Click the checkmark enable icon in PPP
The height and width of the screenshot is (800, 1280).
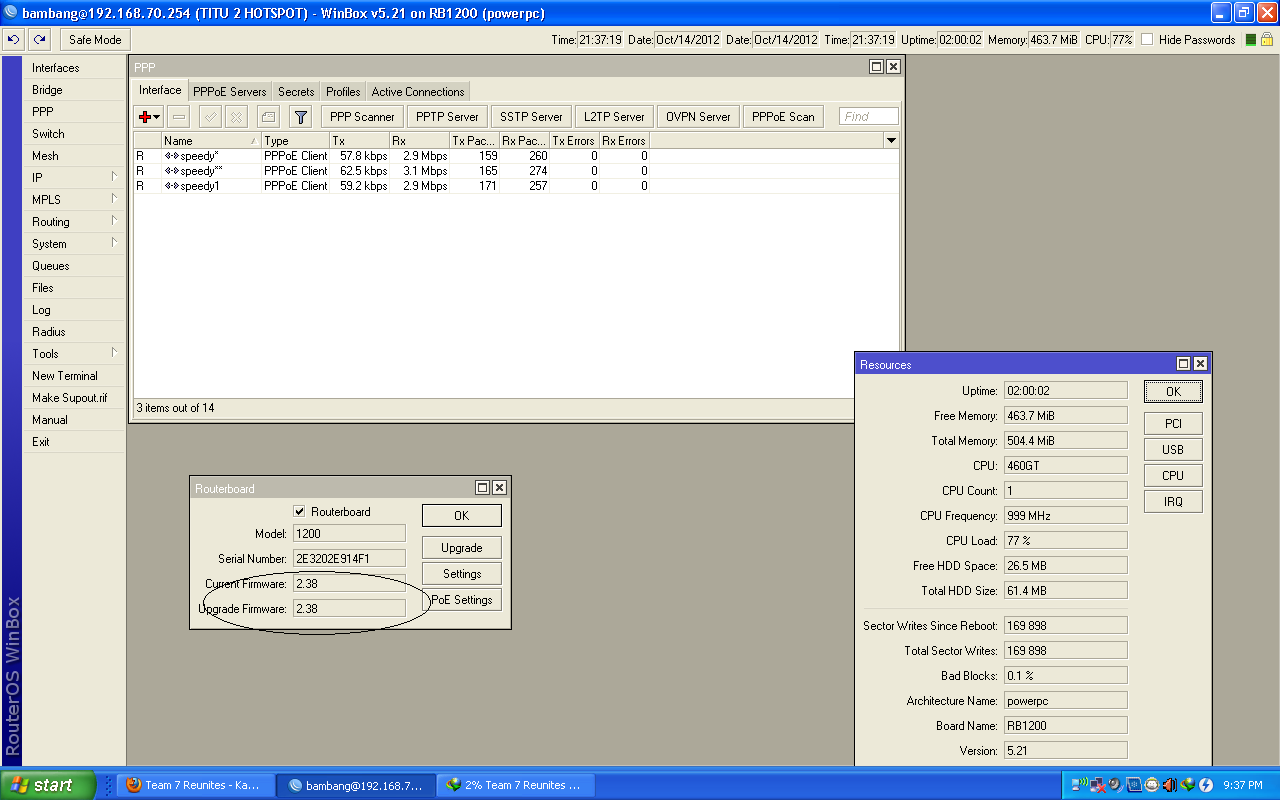point(210,117)
